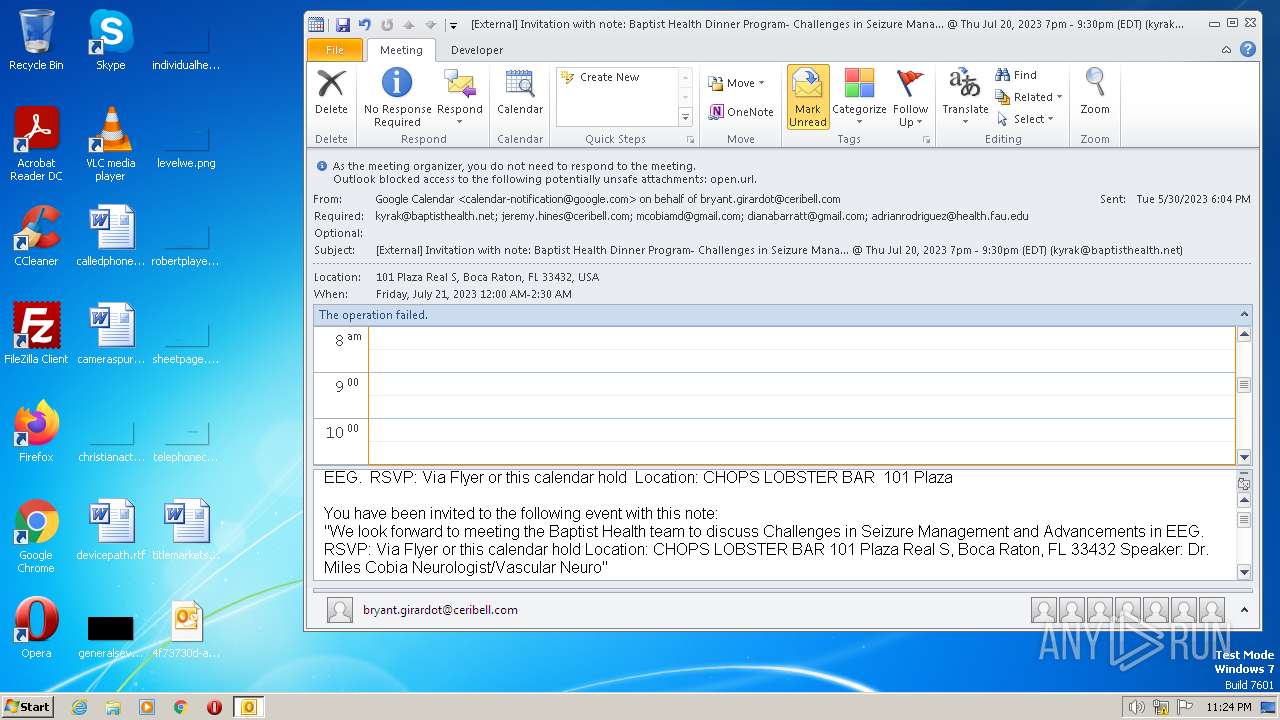Open the File tab
Screen dimensions: 1280x720
click(x=335, y=50)
